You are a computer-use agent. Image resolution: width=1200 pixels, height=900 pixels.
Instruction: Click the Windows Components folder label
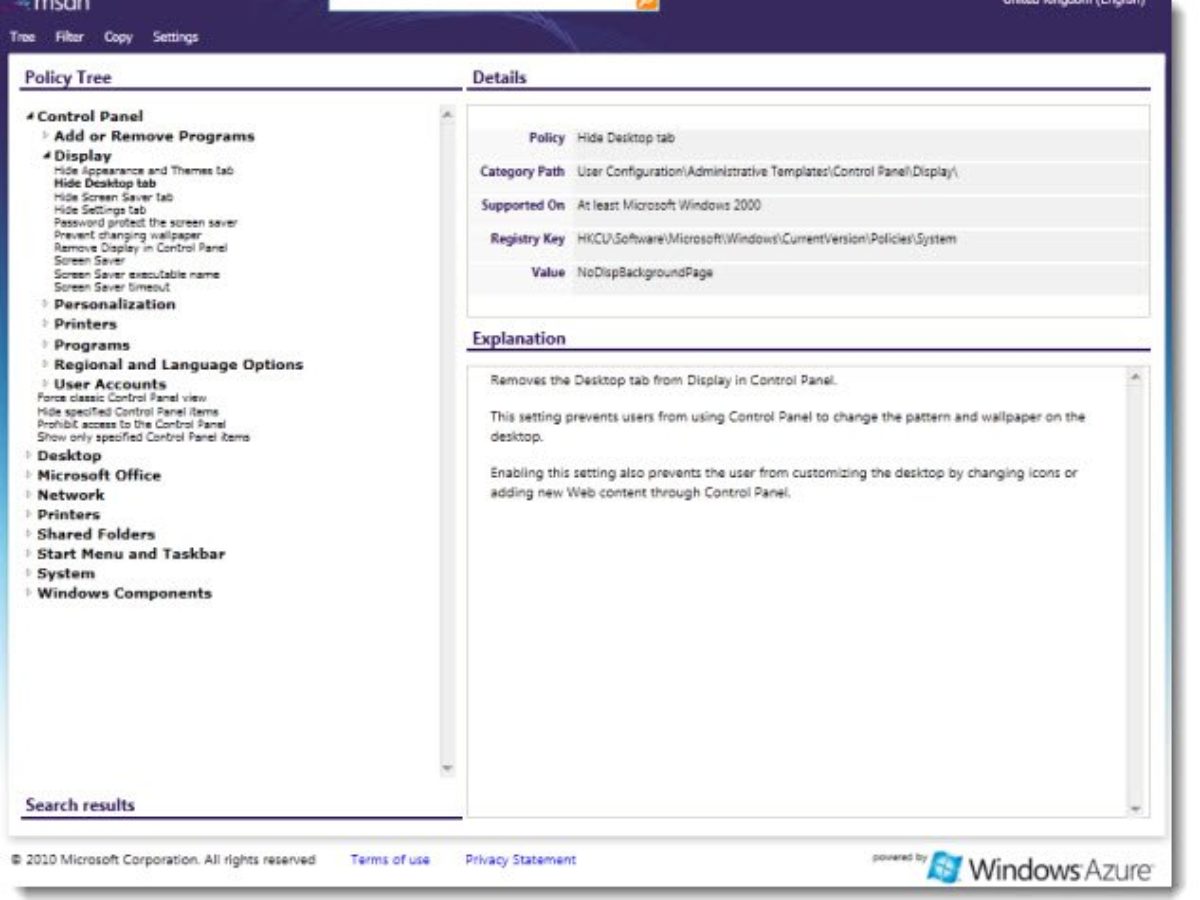124,593
